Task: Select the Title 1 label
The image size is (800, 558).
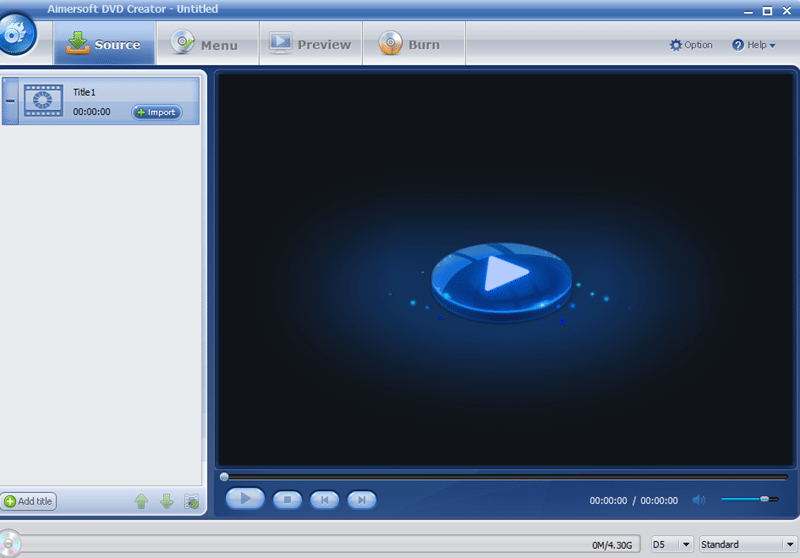Action: click(x=84, y=92)
